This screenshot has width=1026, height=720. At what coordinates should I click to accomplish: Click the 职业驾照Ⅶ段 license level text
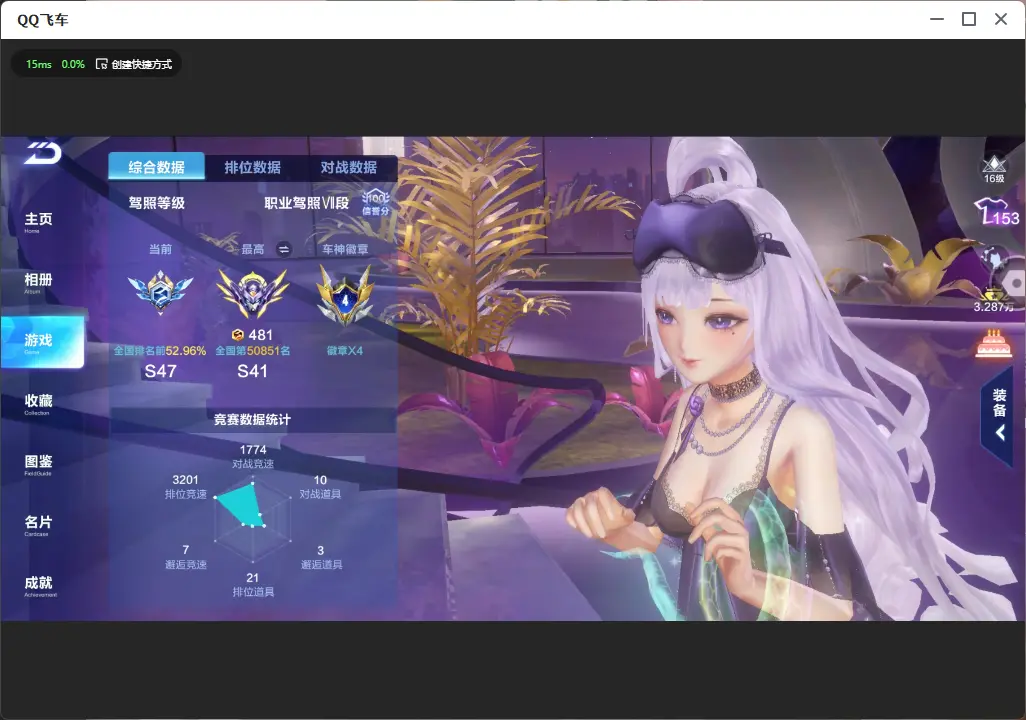coord(307,203)
